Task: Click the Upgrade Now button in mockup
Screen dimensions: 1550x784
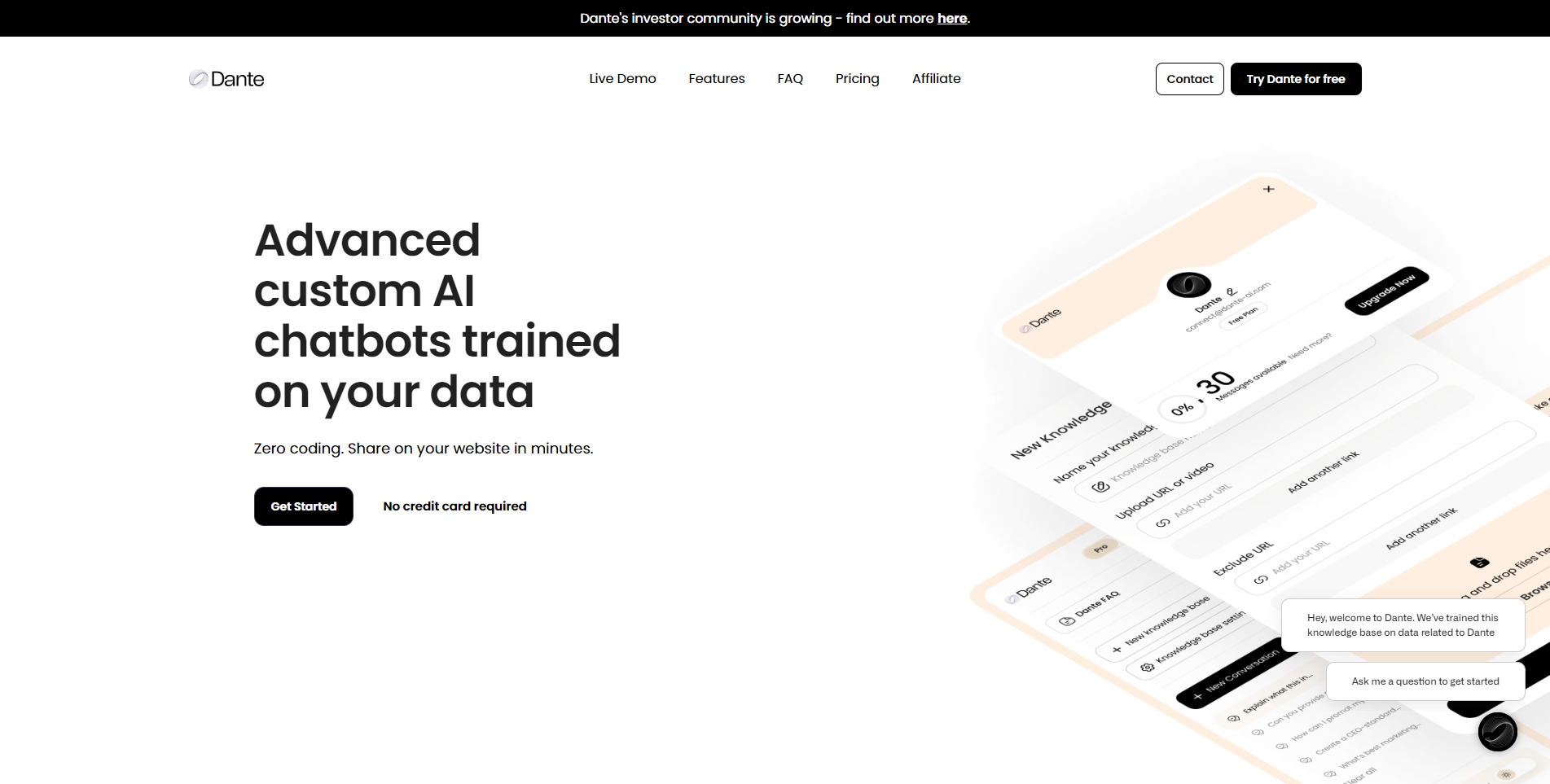Action: tap(1386, 291)
